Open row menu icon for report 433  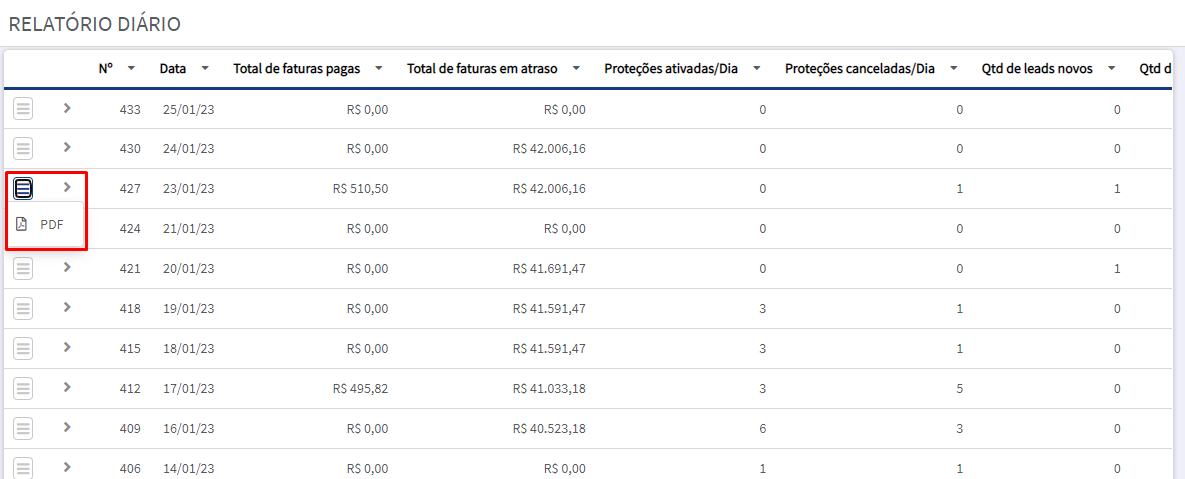23,110
